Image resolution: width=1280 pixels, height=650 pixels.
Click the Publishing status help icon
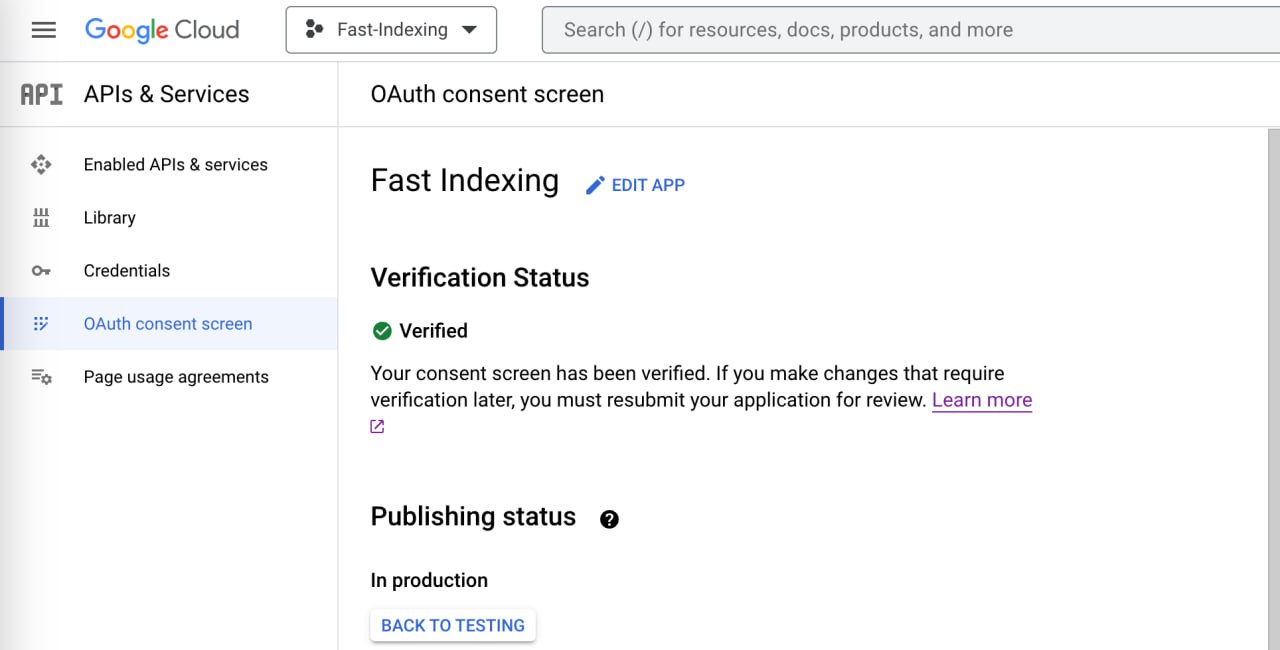point(609,519)
